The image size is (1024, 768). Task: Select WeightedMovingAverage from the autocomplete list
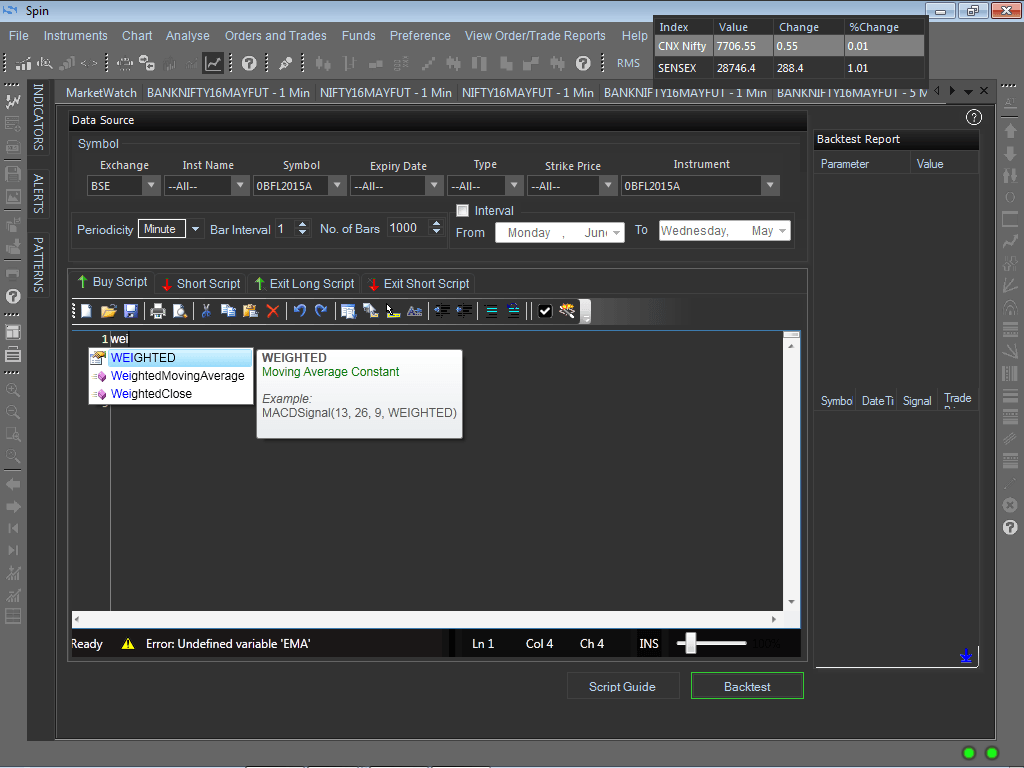tap(177, 376)
